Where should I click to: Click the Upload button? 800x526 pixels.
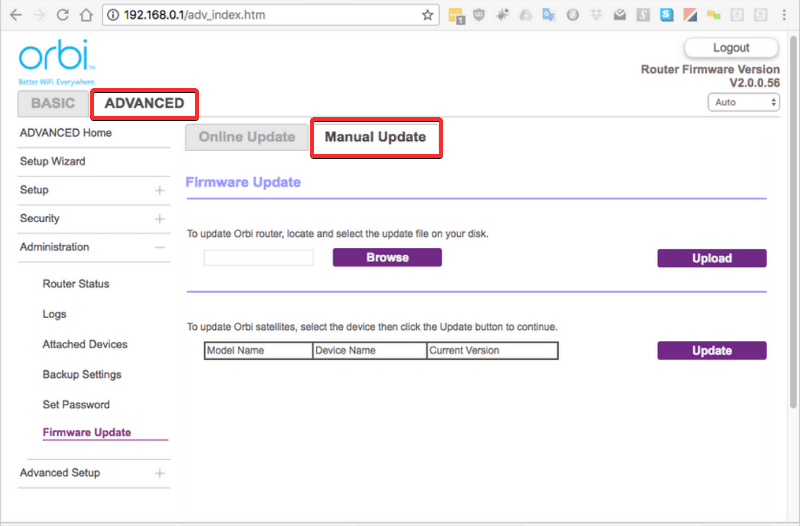tap(711, 258)
